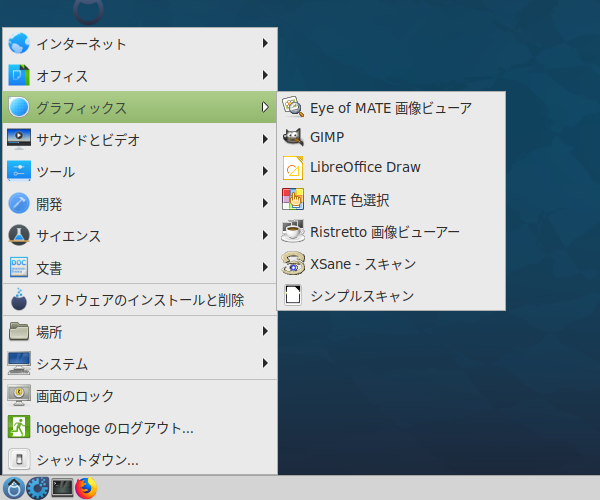Click the blue sphere icon beside グラフィックス
Image resolution: width=600 pixels, height=500 pixels.
click(19, 107)
